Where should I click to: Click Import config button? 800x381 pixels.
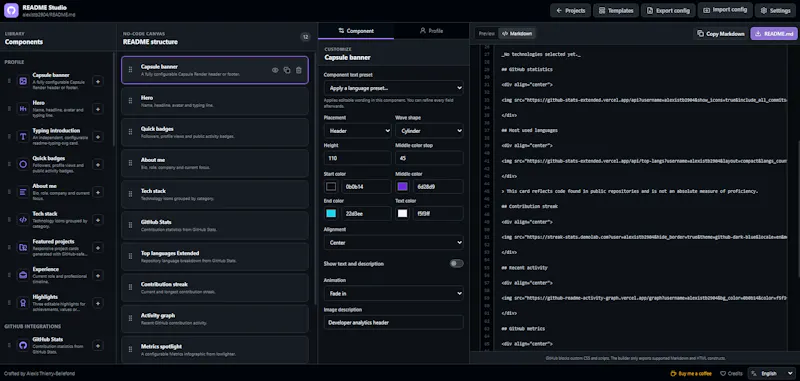pyautogui.click(x=725, y=10)
